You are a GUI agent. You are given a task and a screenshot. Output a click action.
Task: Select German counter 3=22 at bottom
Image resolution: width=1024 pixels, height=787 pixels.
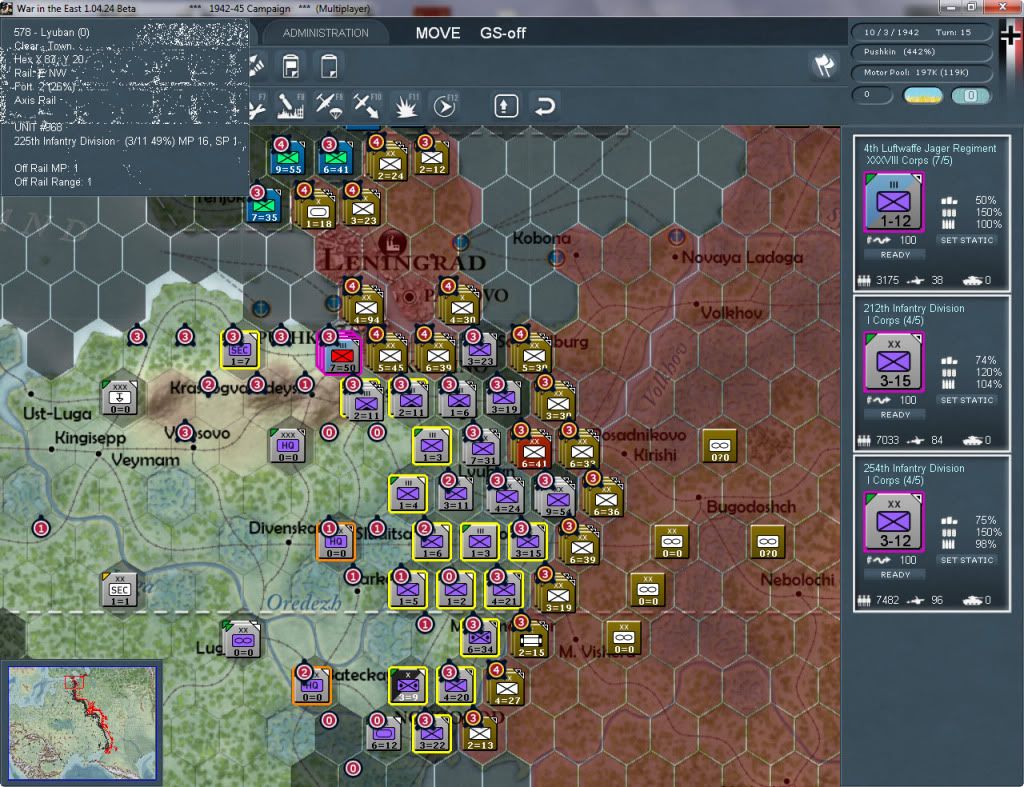(432, 734)
